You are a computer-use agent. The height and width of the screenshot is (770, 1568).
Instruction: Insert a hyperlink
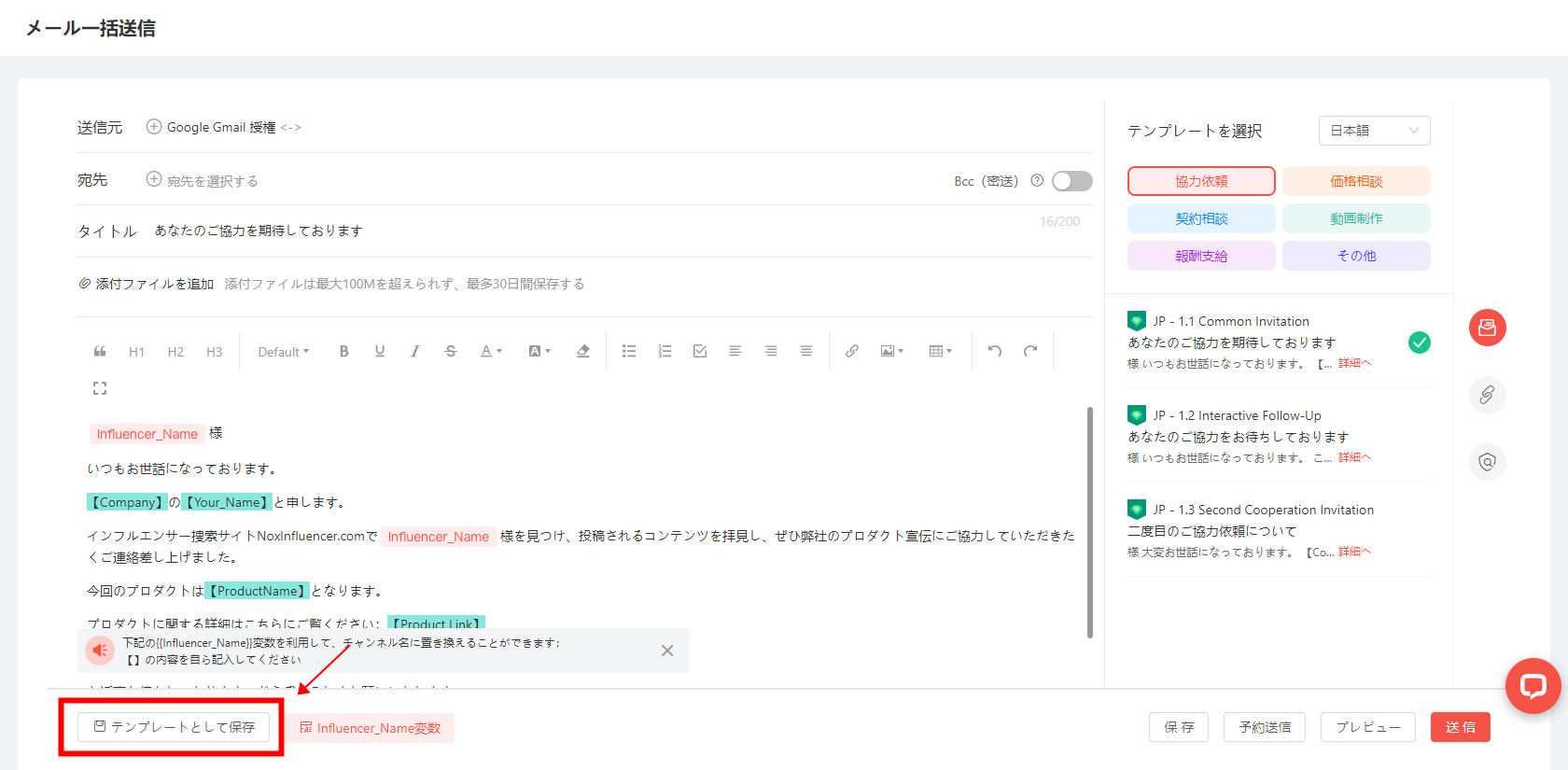(852, 352)
